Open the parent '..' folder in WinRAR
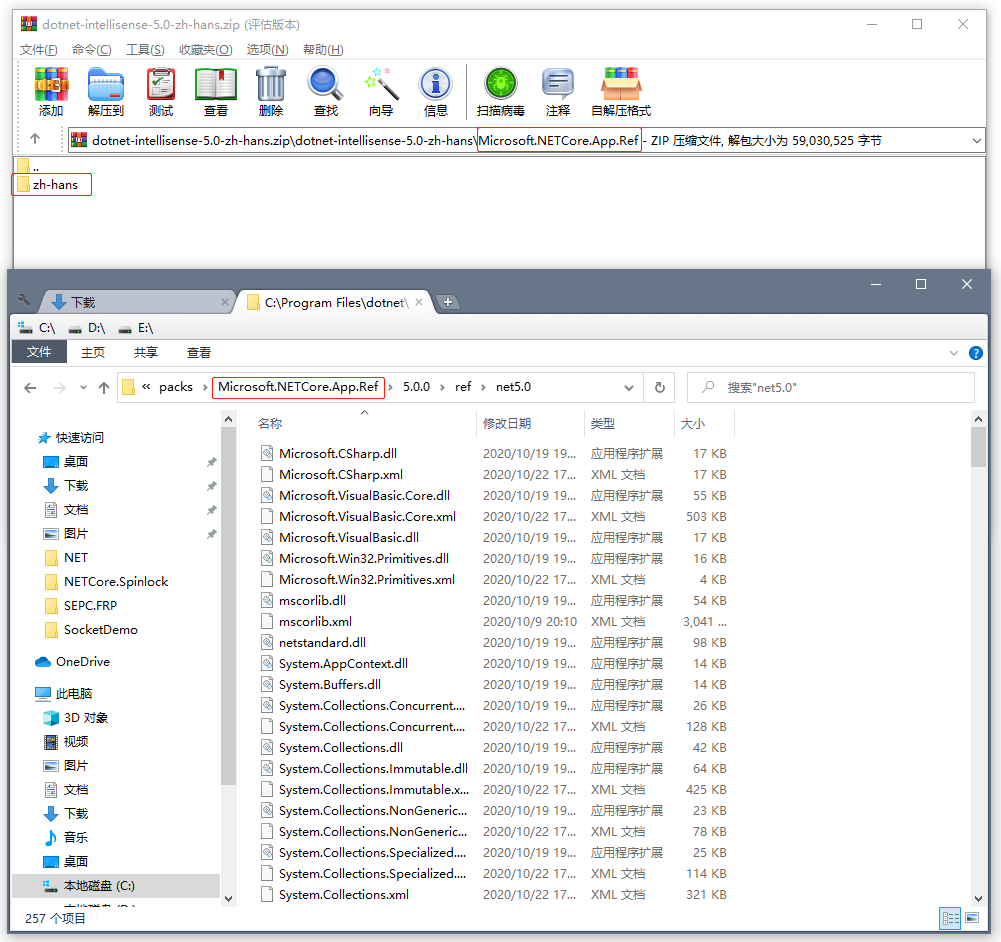The width and height of the screenshot is (1001, 942). coord(29,166)
